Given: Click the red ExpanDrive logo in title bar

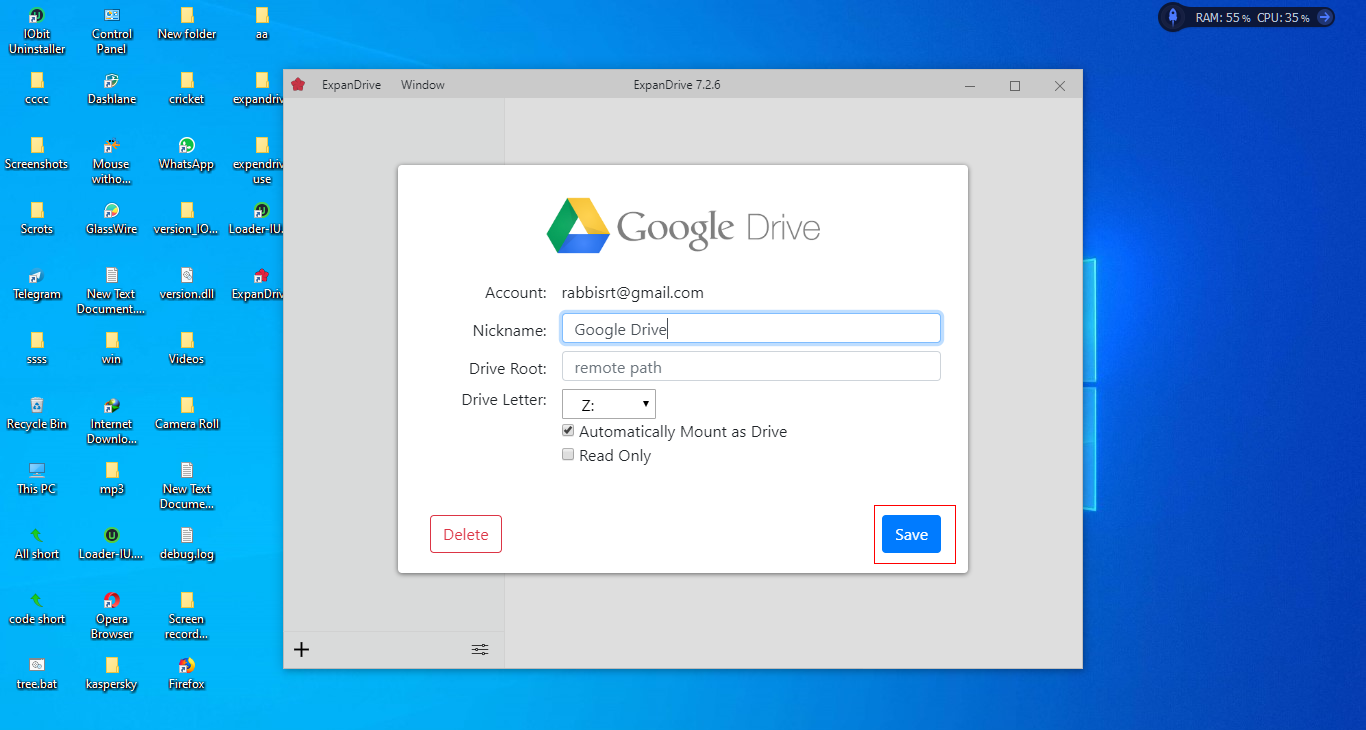Looking at the screenshot, I should coord(298,85).
